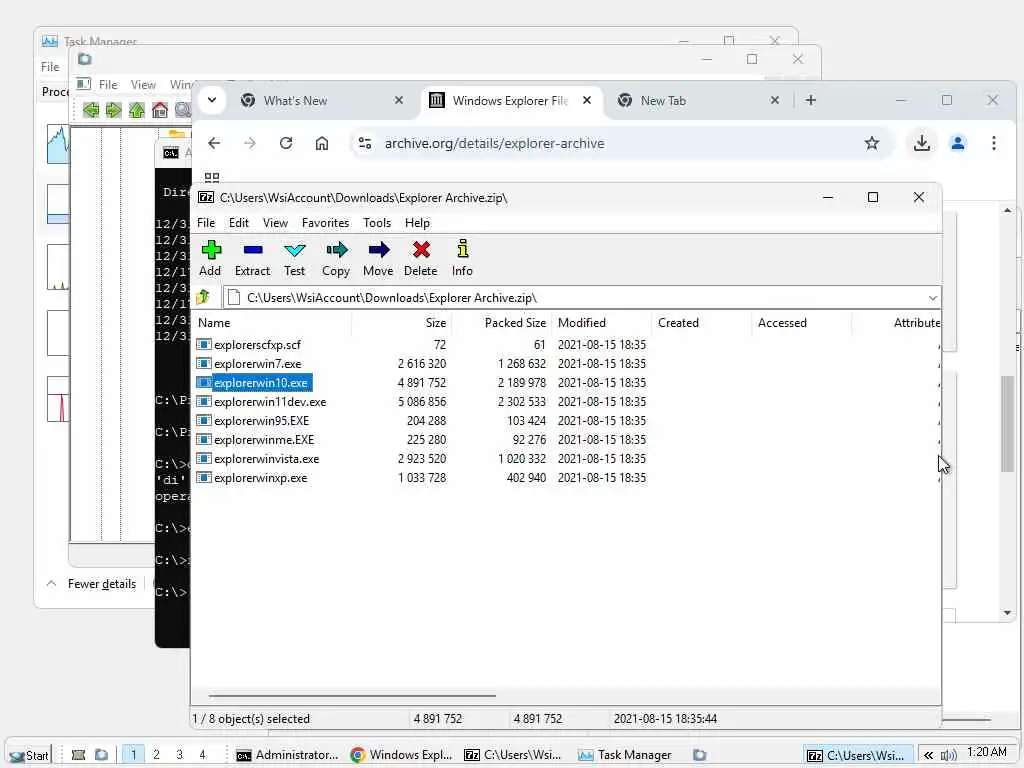1024x768 pixels.
Task: Select explorerwinvista.exe in the list
Action: click(x=266, y=458)
